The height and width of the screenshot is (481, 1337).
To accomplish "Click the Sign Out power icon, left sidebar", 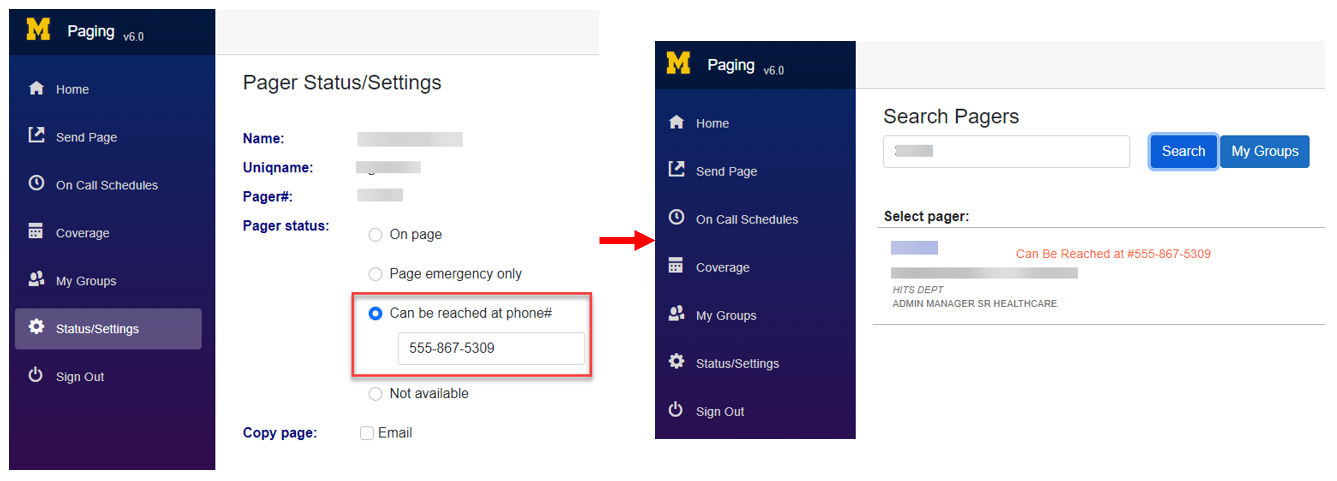I will (x=36, y=376).
